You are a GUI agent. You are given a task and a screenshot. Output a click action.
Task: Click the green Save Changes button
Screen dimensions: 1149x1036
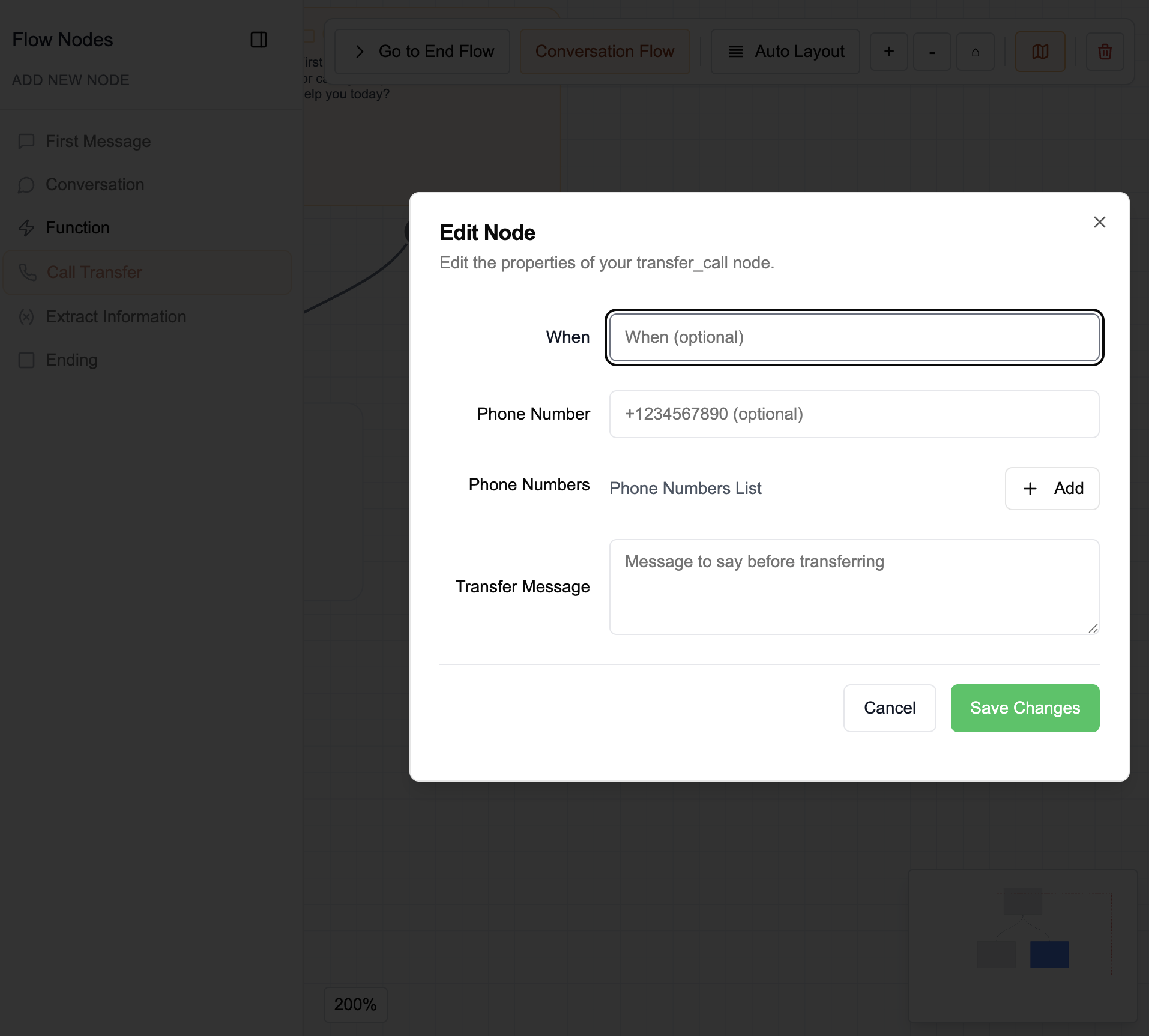coord(1024,708)
